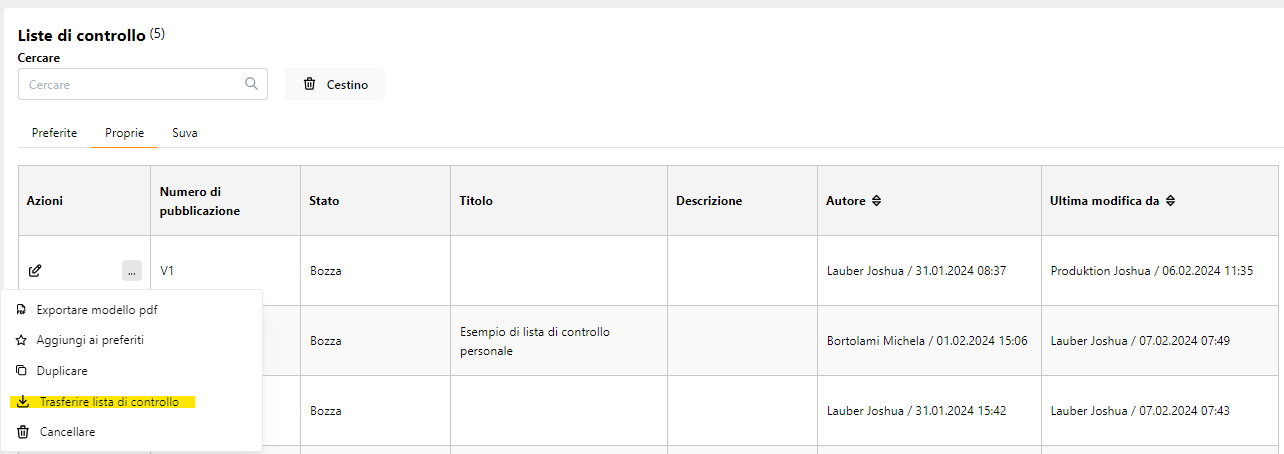Click the edit pencil icon in first row
The image size is (1284, 454).
click(x=35, y=270)
